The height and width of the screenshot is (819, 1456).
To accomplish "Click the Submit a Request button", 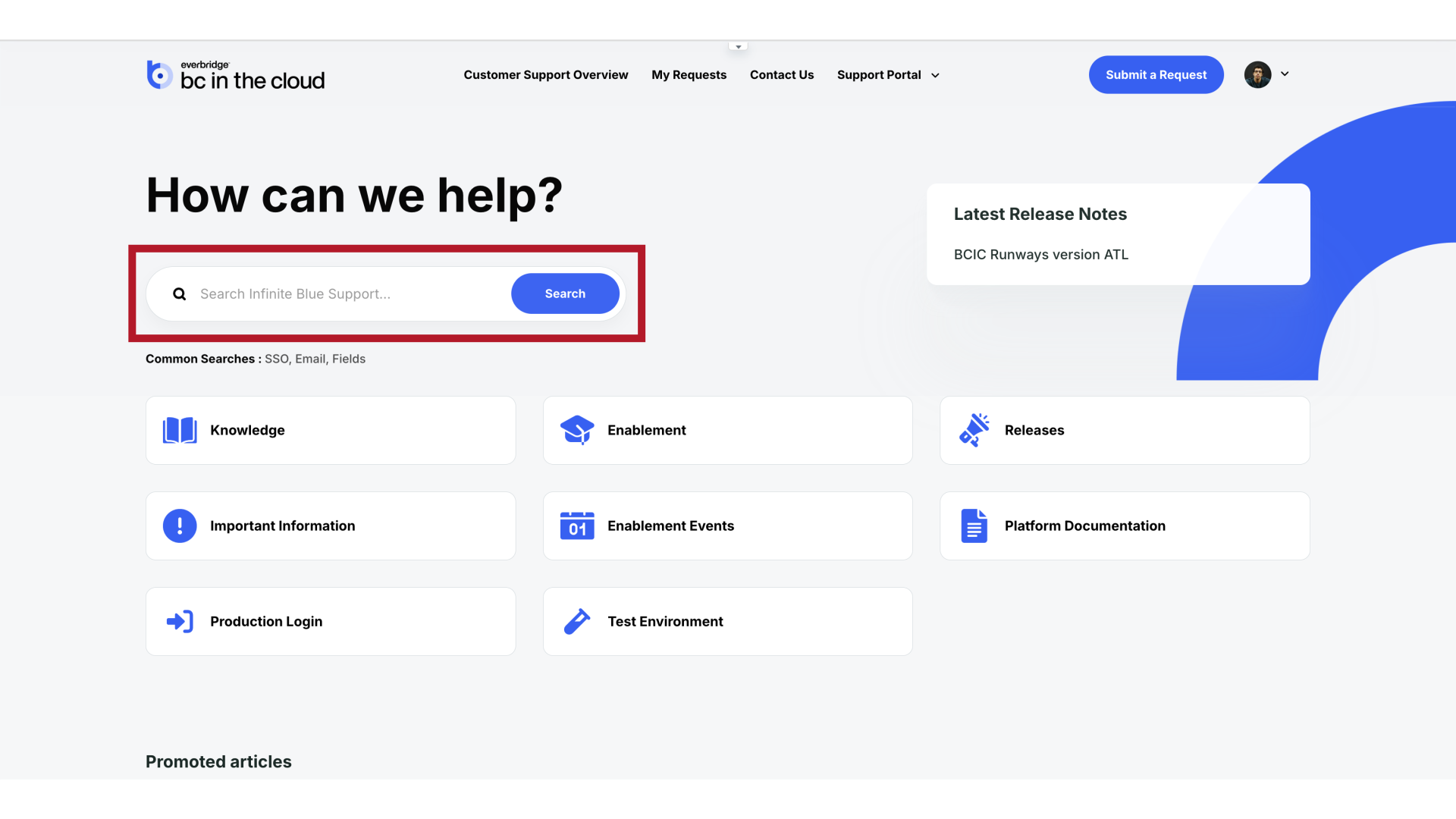I will tap(1156, 74).
